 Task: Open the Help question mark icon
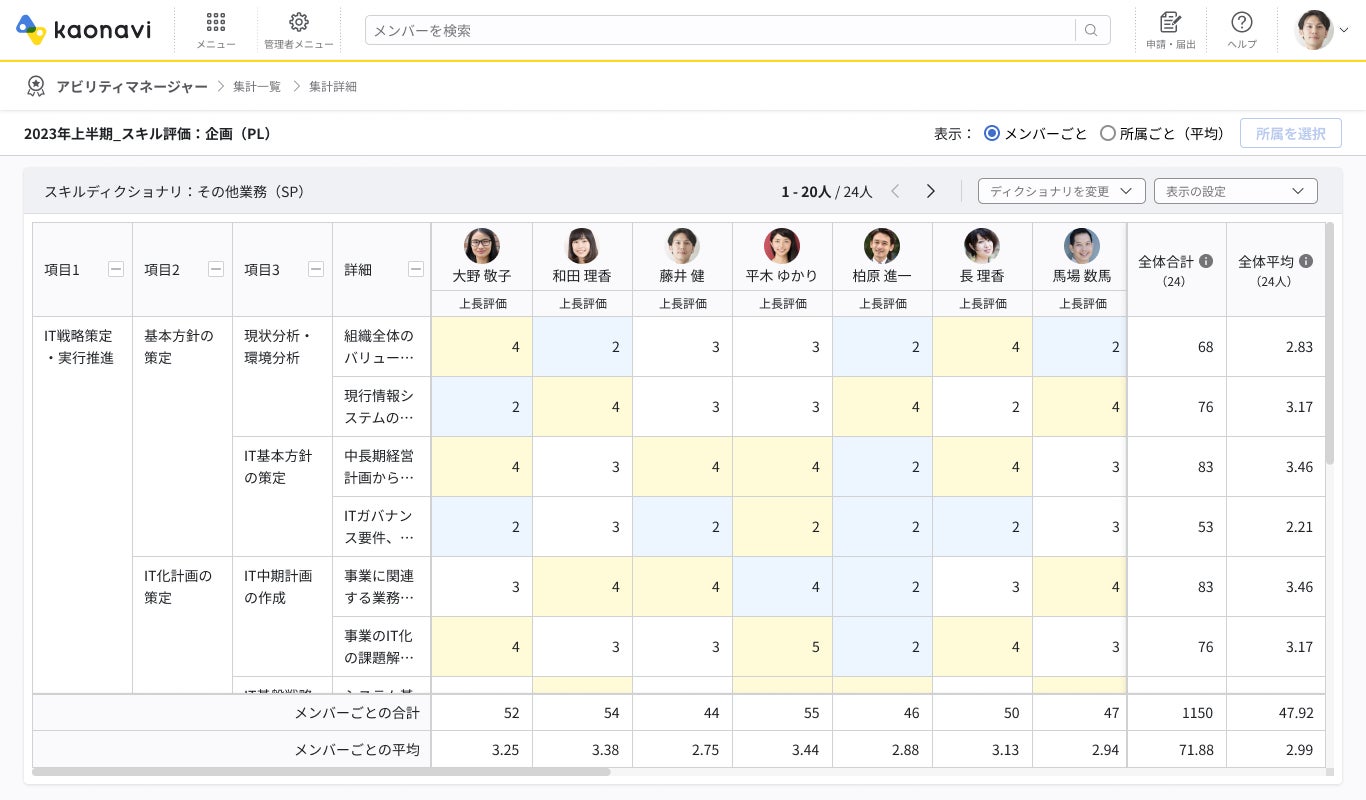(x=1241, y=23)
